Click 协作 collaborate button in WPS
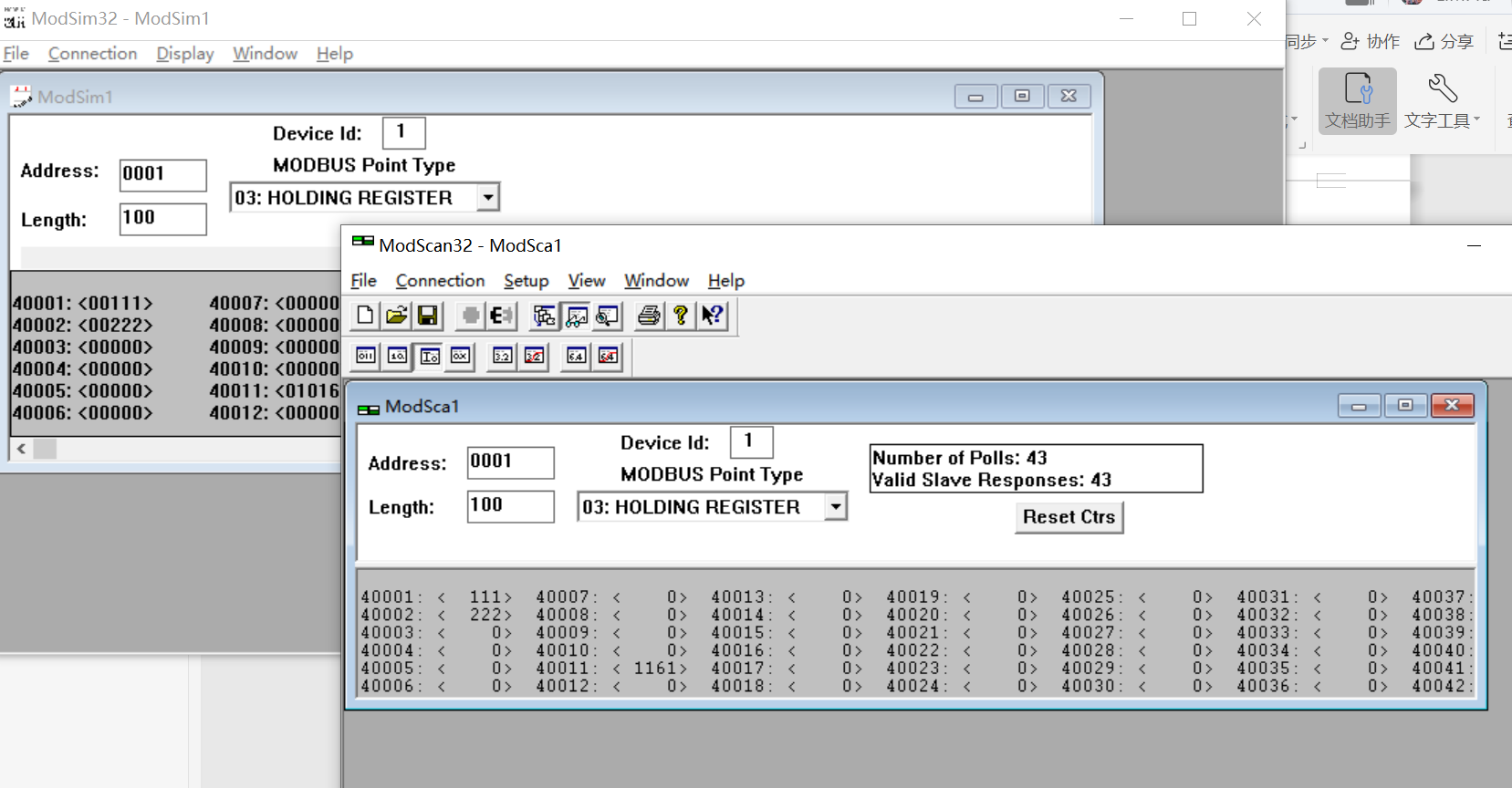This screenshot has height=788, width=1512. [1370, 41]
